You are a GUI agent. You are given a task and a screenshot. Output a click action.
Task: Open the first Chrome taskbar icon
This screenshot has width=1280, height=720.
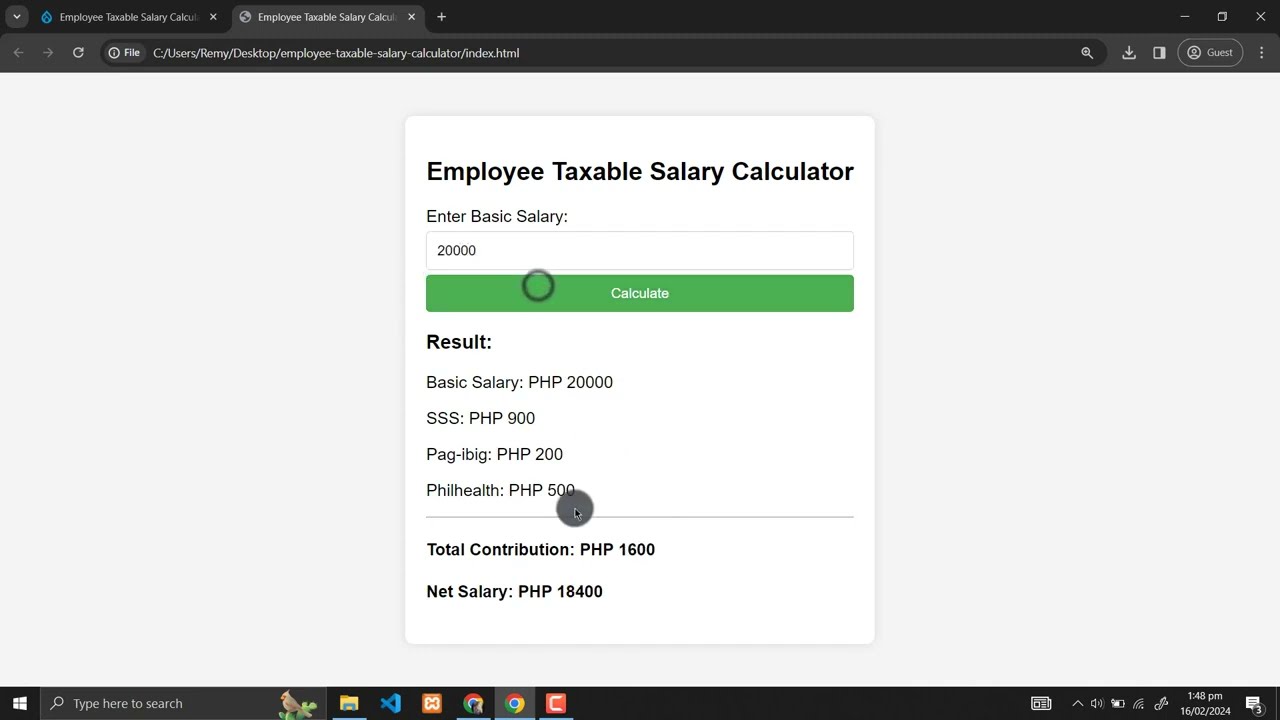pos(473,704)
